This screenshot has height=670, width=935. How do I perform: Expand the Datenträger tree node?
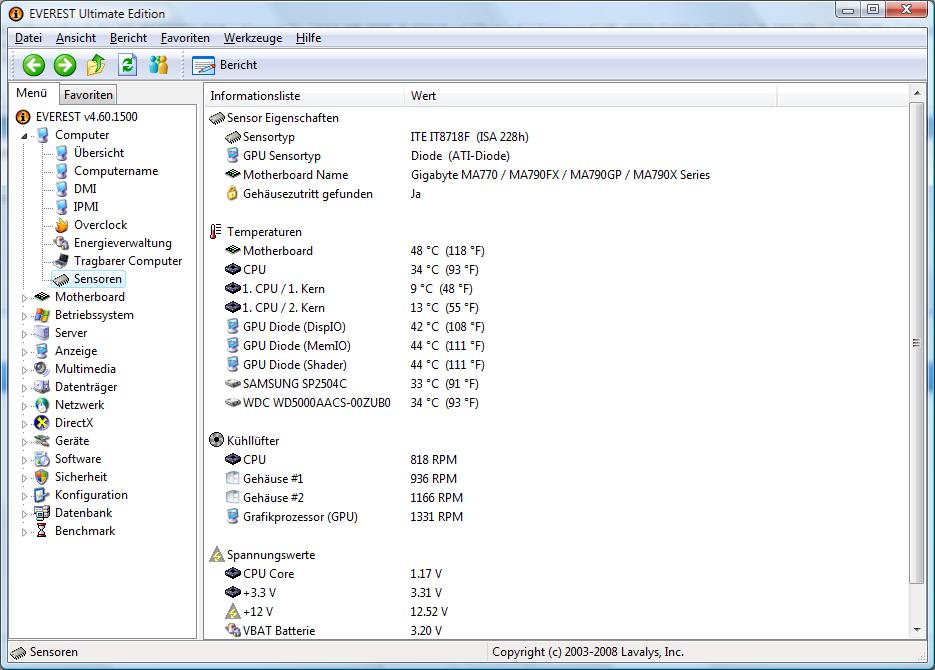(24, 387)
